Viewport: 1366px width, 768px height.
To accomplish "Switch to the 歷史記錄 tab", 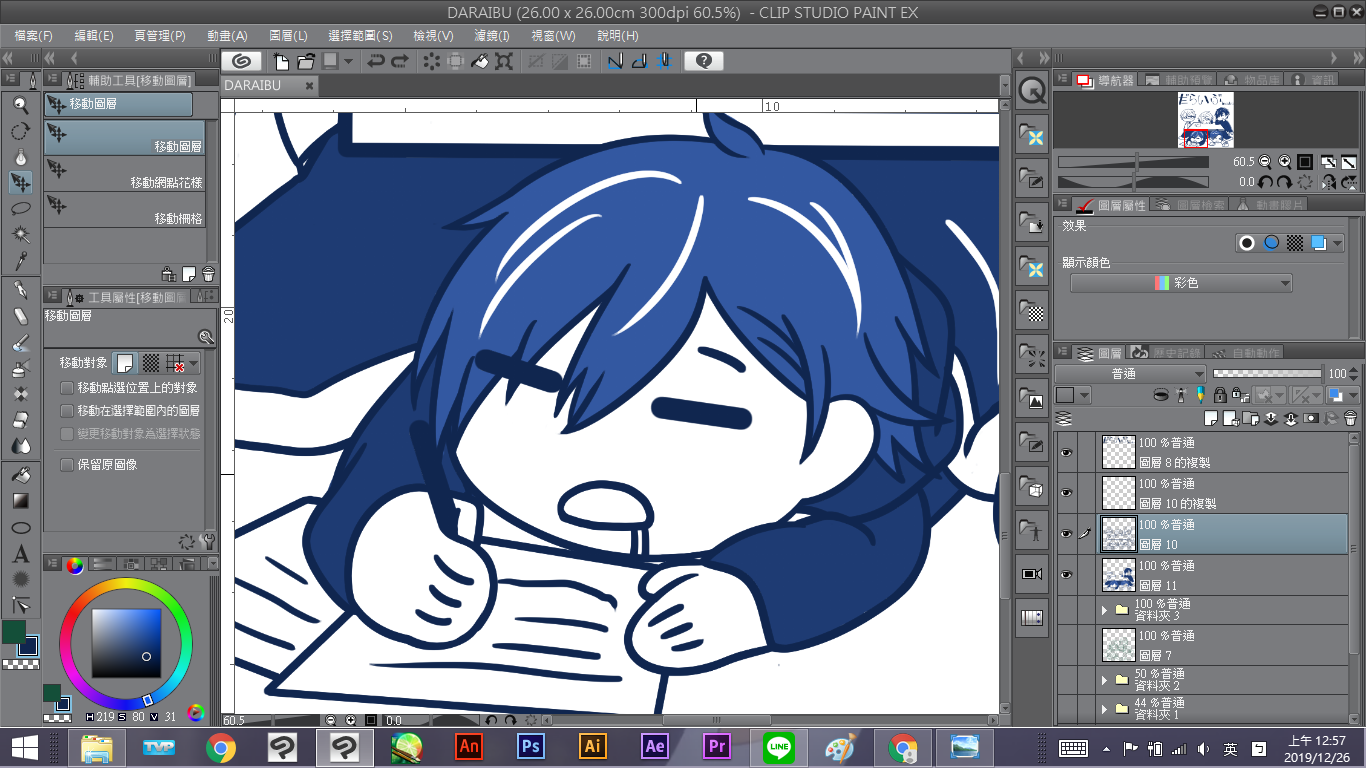I will 1166,353.
